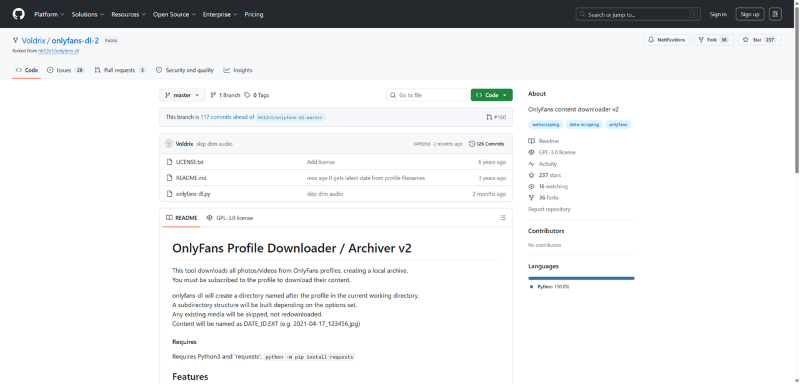
Task: Click the Go to file search field
Action: click(427, 95)
